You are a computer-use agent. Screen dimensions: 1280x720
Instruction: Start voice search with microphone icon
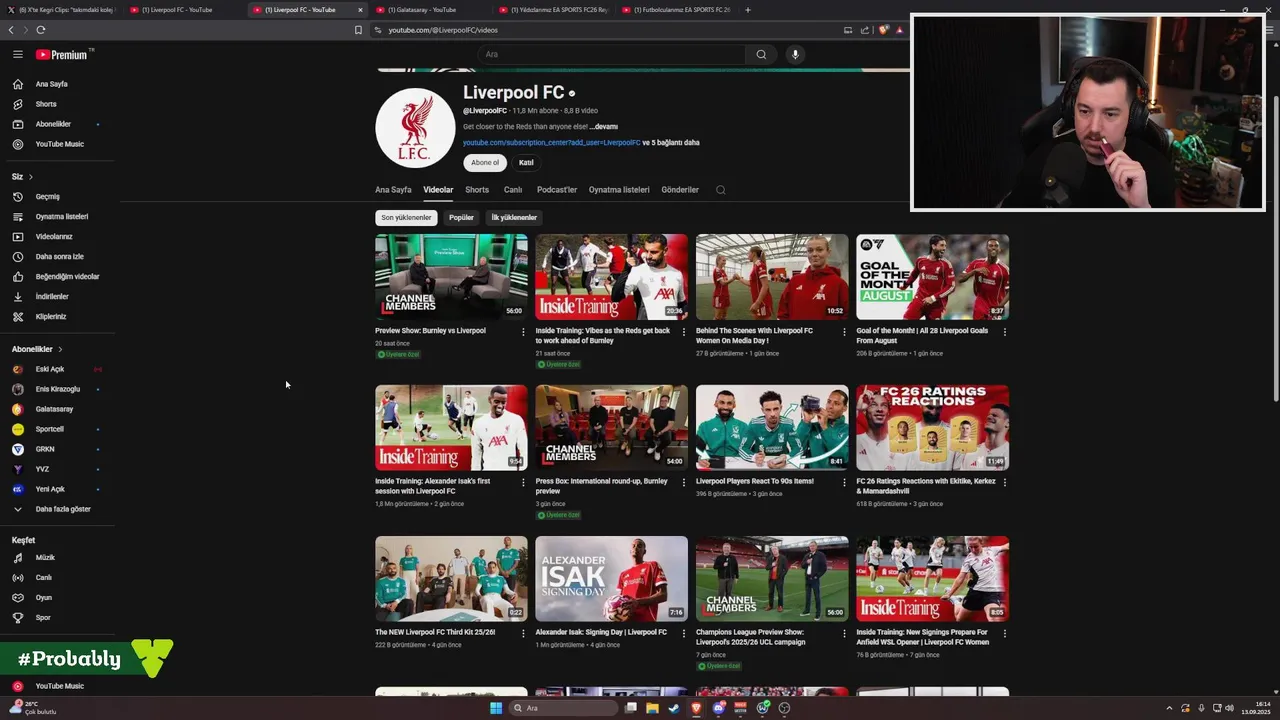tap(795, 55)
